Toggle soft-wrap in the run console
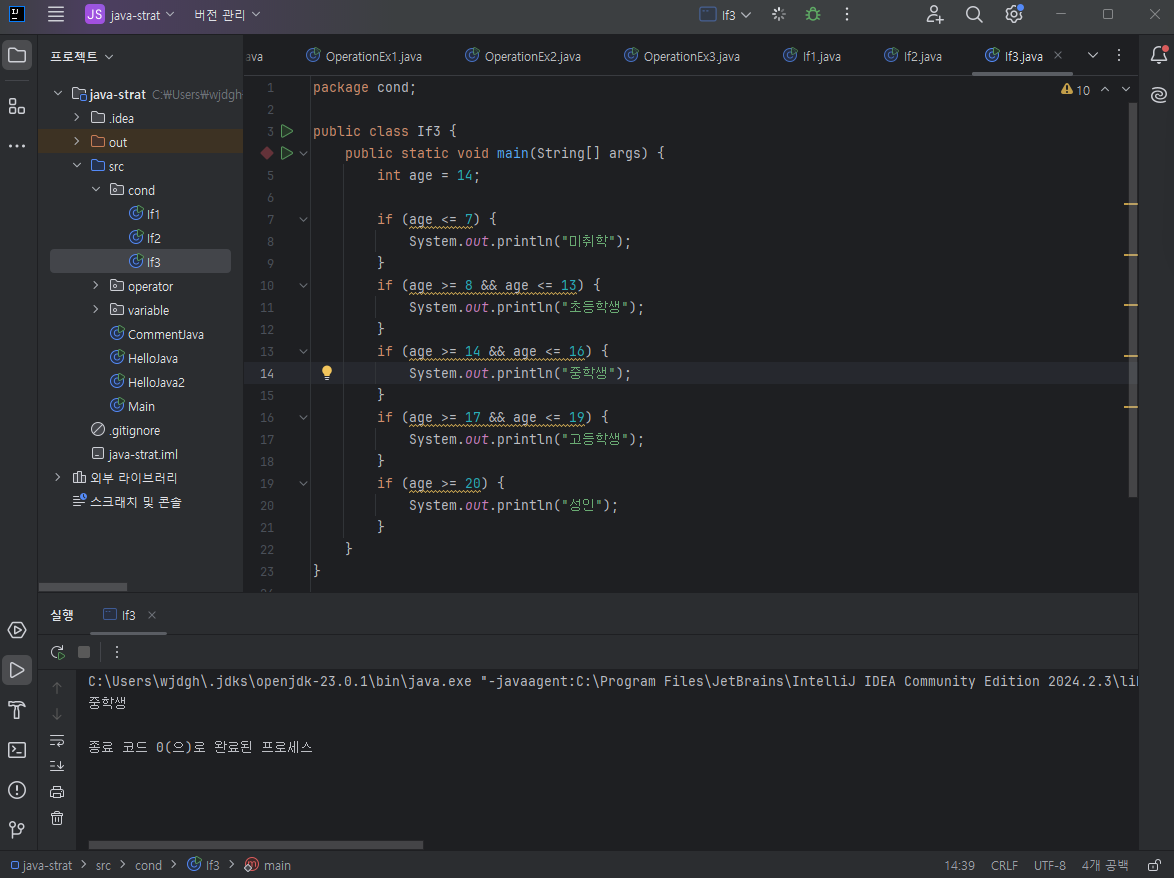Viewport: 1174px width, 878px height. coord(57,740)
